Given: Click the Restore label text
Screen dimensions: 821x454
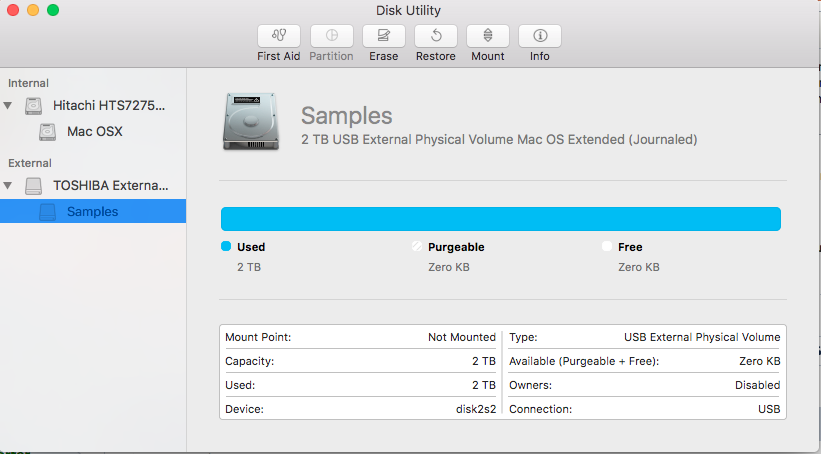Looking at the screenshot, I should (x=436, y=56).
